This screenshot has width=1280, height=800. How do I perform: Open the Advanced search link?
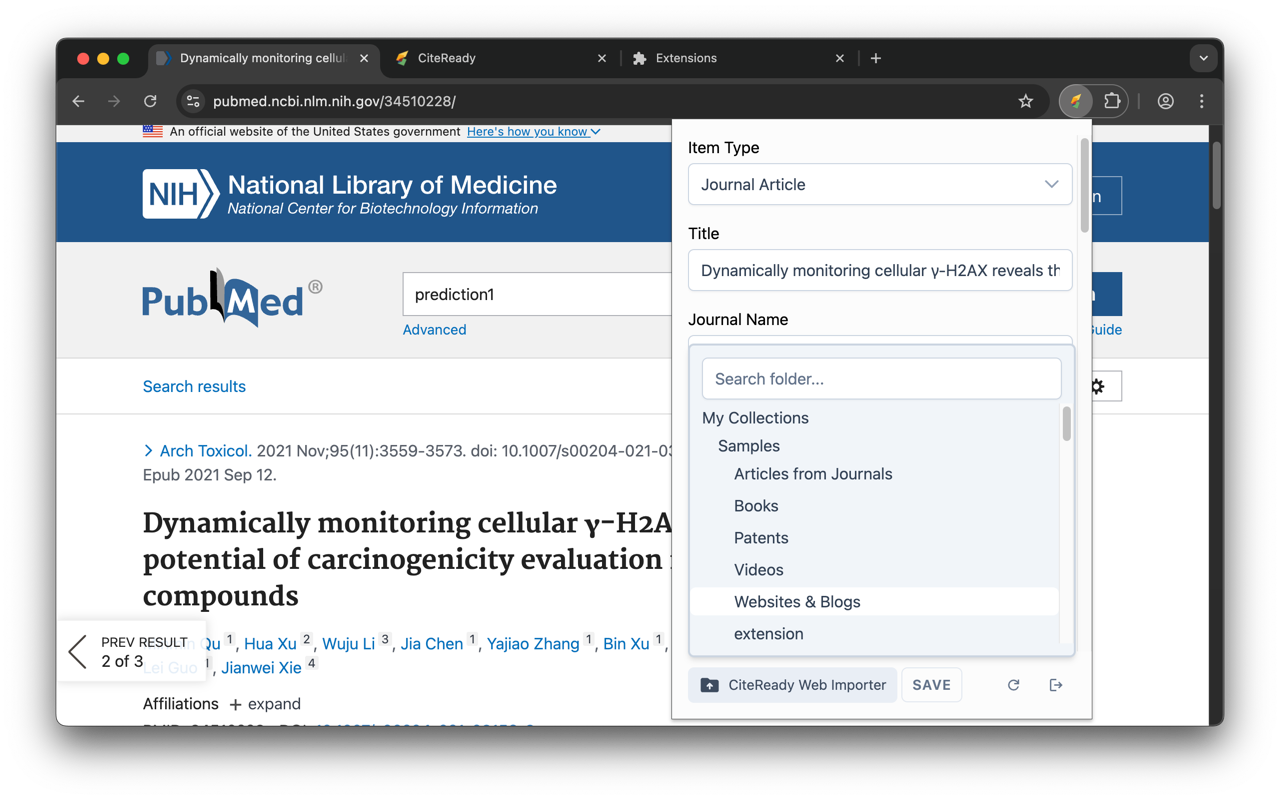(x=434, y=329)
